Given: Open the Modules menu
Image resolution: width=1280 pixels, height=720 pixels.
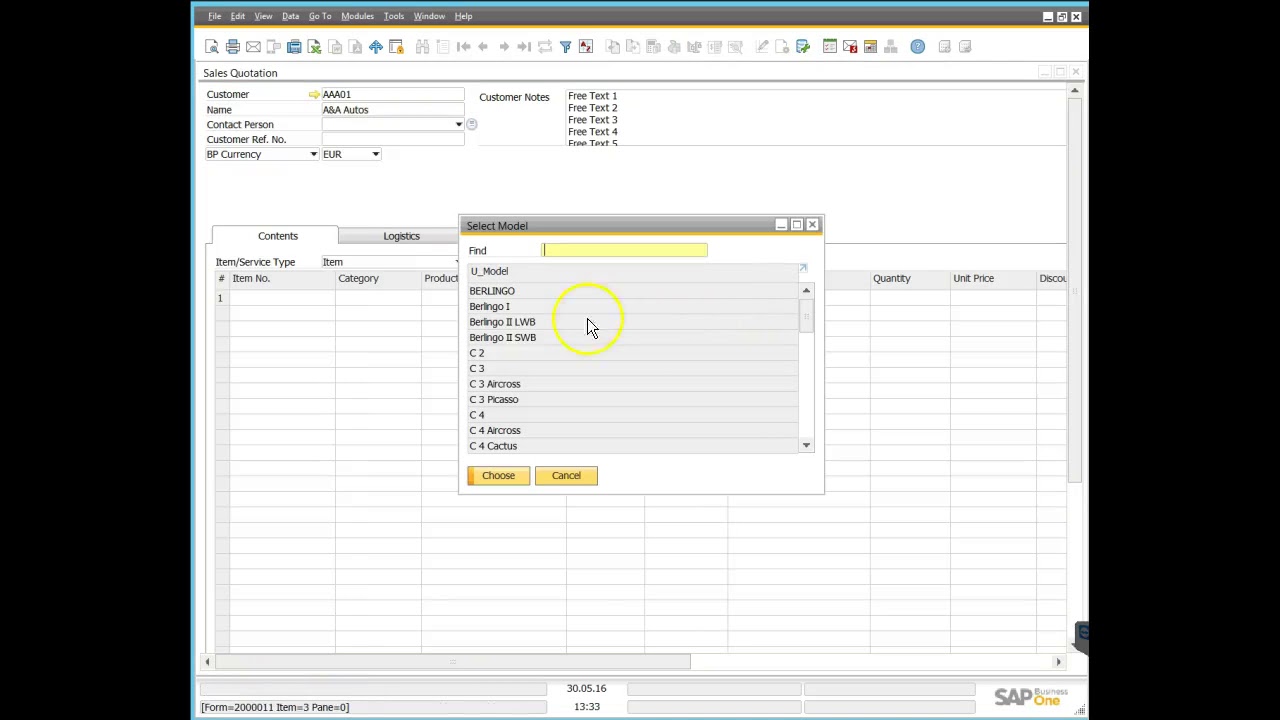Looking at the screenshot, I should click(357, 16).
